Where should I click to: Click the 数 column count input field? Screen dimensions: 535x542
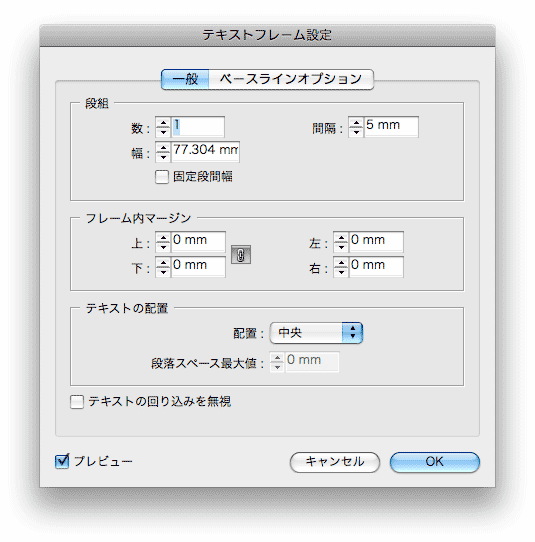(198, 127)
